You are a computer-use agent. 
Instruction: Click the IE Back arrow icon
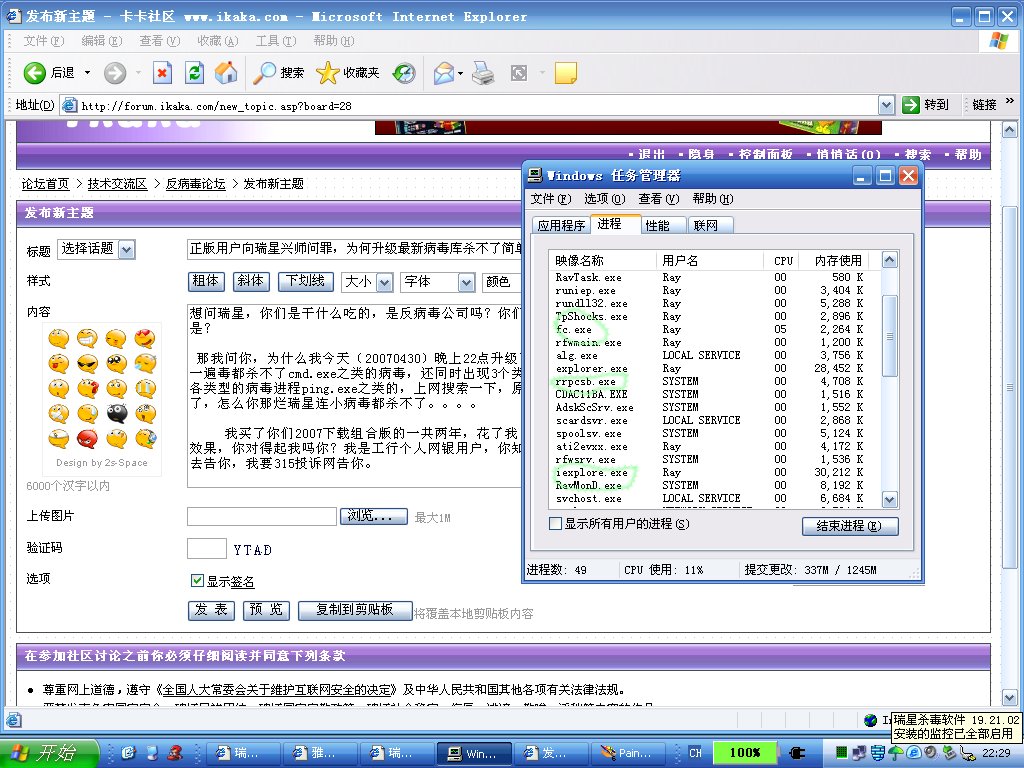click(x=35, y=72)
